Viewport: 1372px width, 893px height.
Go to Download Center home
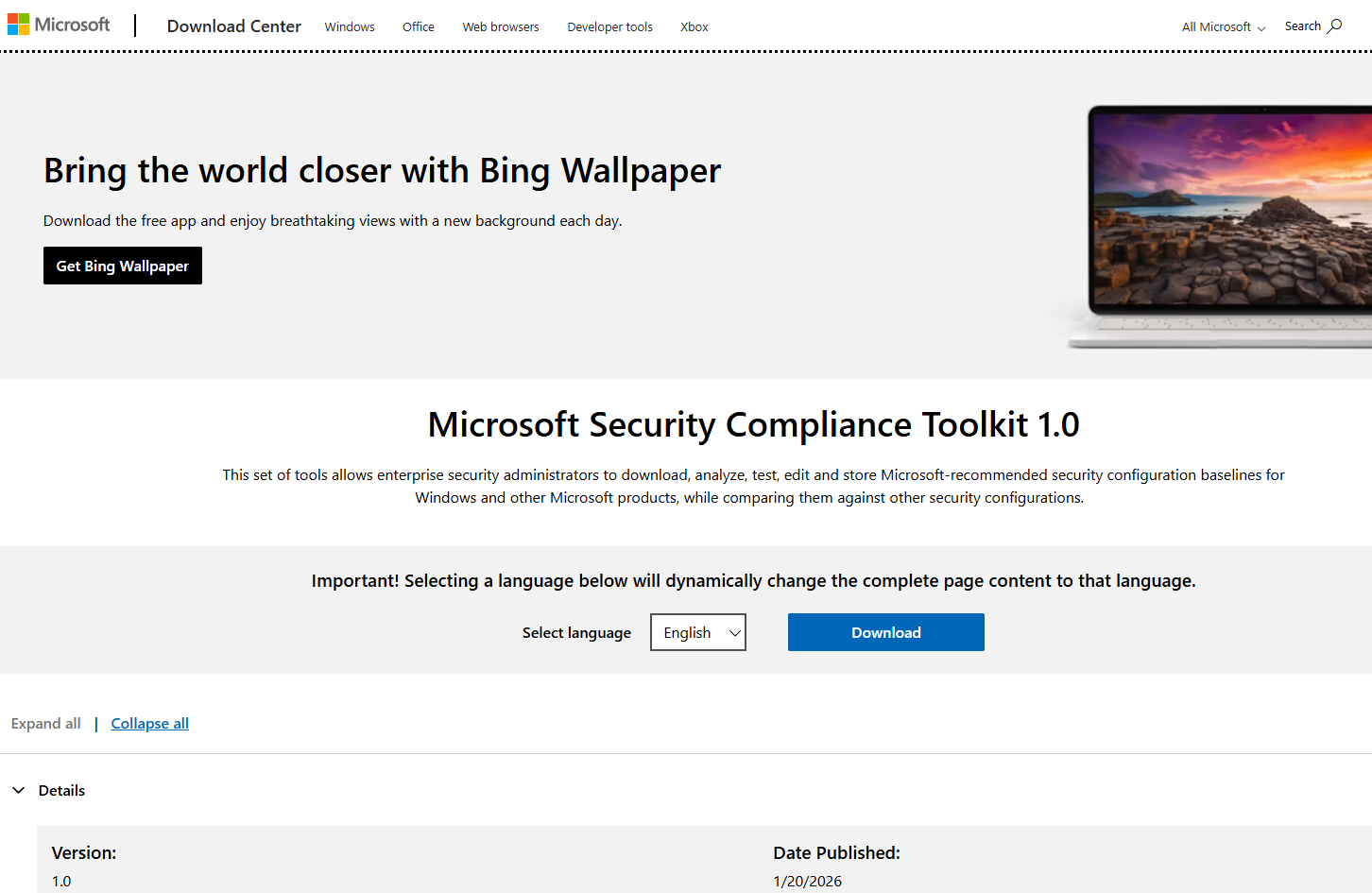pos(233,26)
